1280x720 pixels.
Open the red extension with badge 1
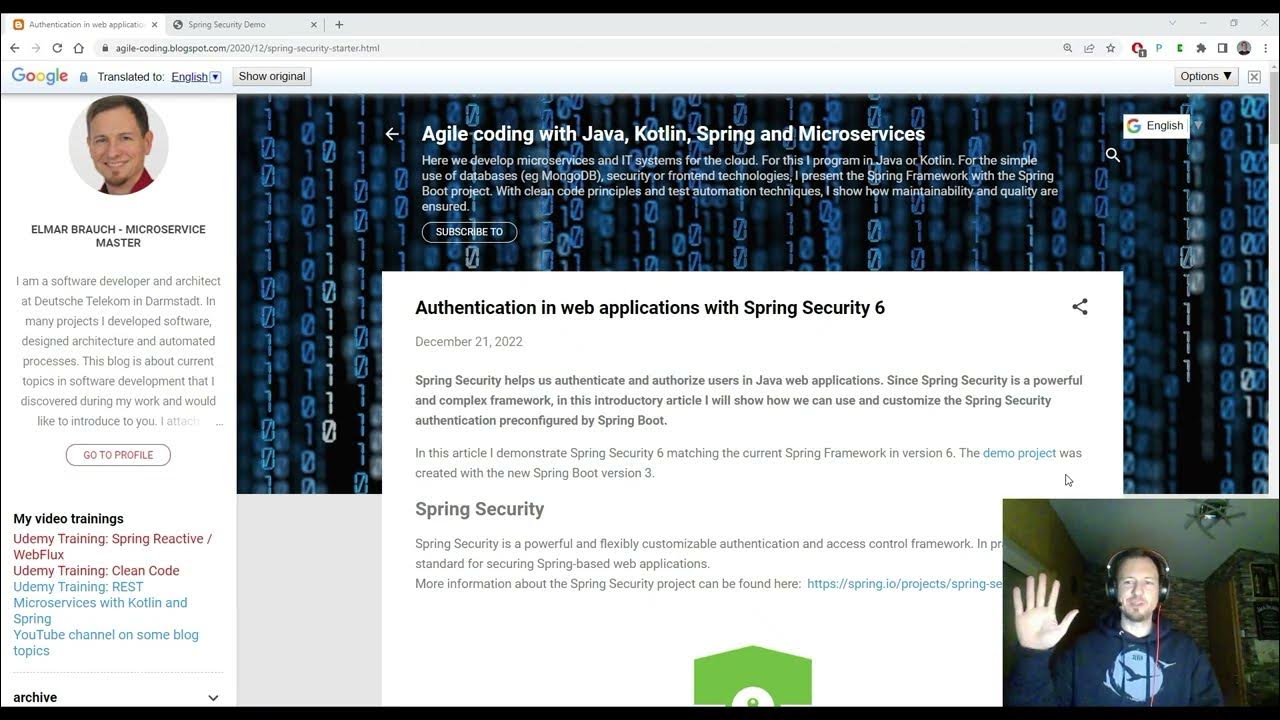pos(1138,48)
